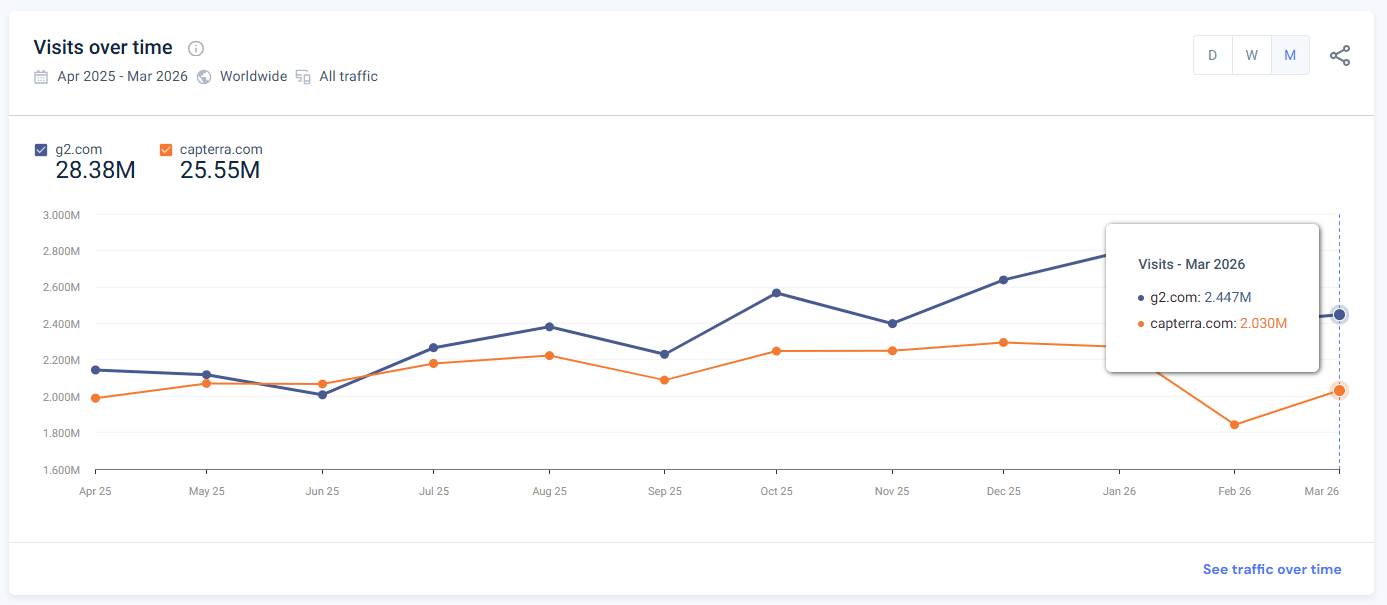Show info tooltip for Visits over time
Viewport: 1387px width, 605px height.
pos(196,48)
